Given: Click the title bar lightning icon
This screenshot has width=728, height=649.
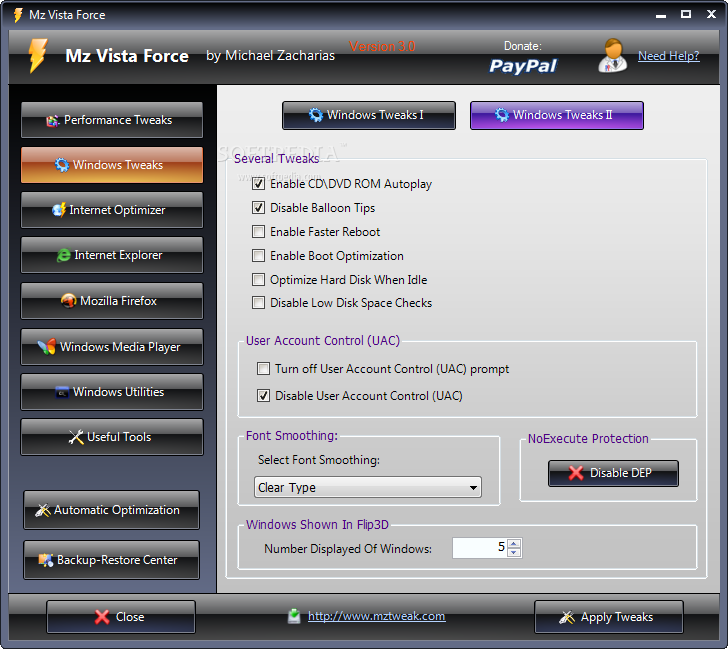Looking at the screenshot, I should [x=18, y=15].
